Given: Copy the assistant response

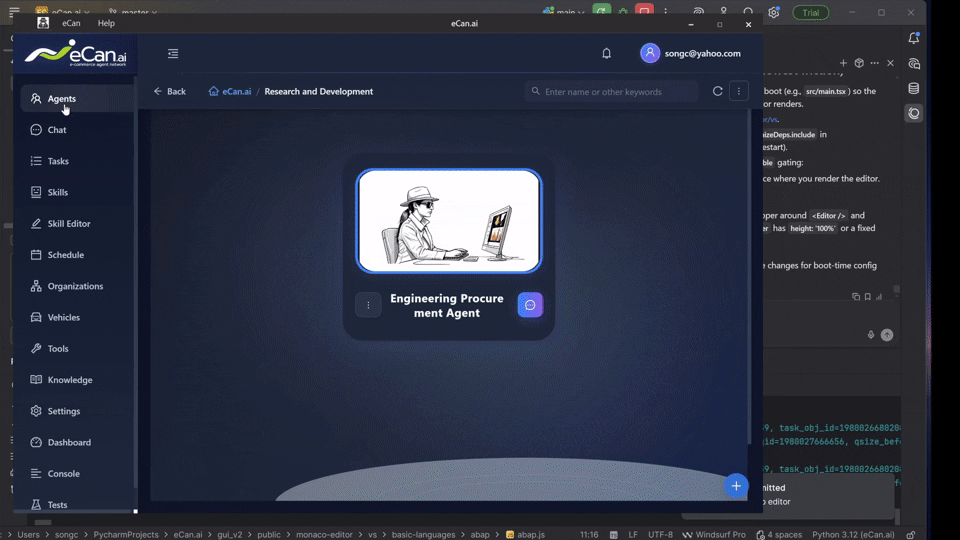Looking at the screenshot, I should tap(855, 297).
